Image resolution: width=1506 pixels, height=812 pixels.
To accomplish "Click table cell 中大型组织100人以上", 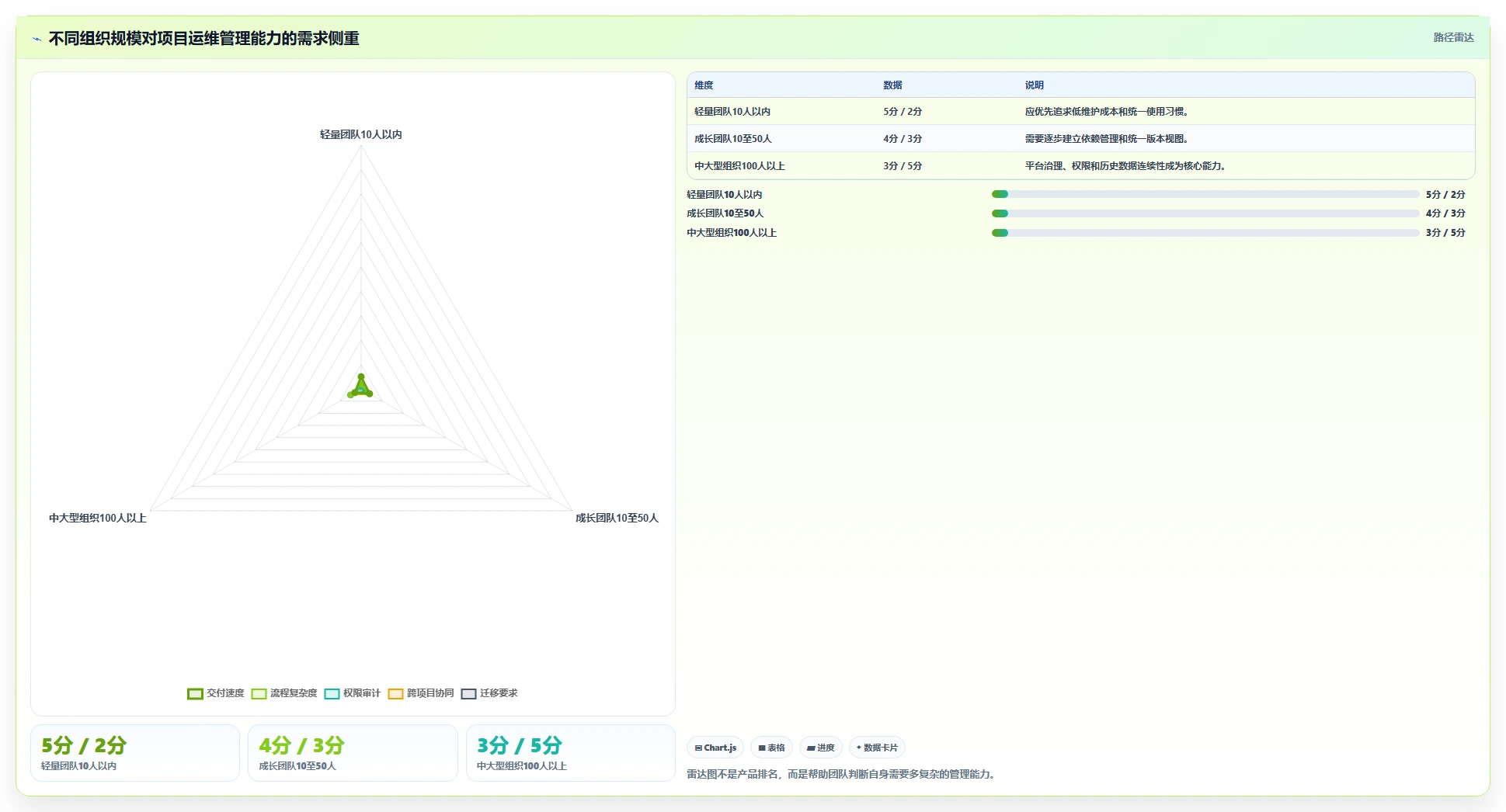I will [739, 166].
